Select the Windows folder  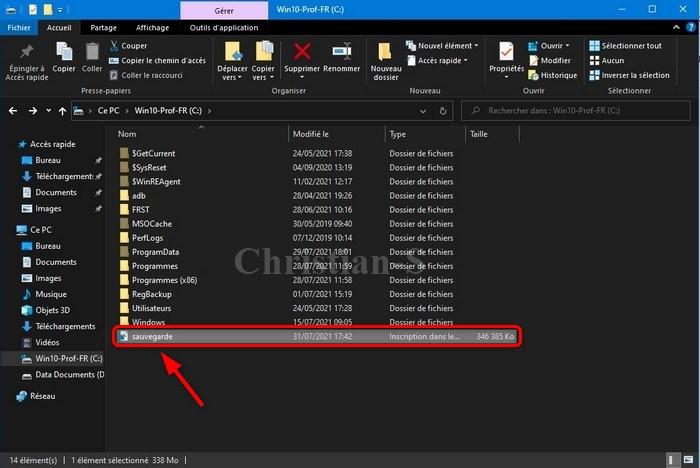(x=148, y=322)
